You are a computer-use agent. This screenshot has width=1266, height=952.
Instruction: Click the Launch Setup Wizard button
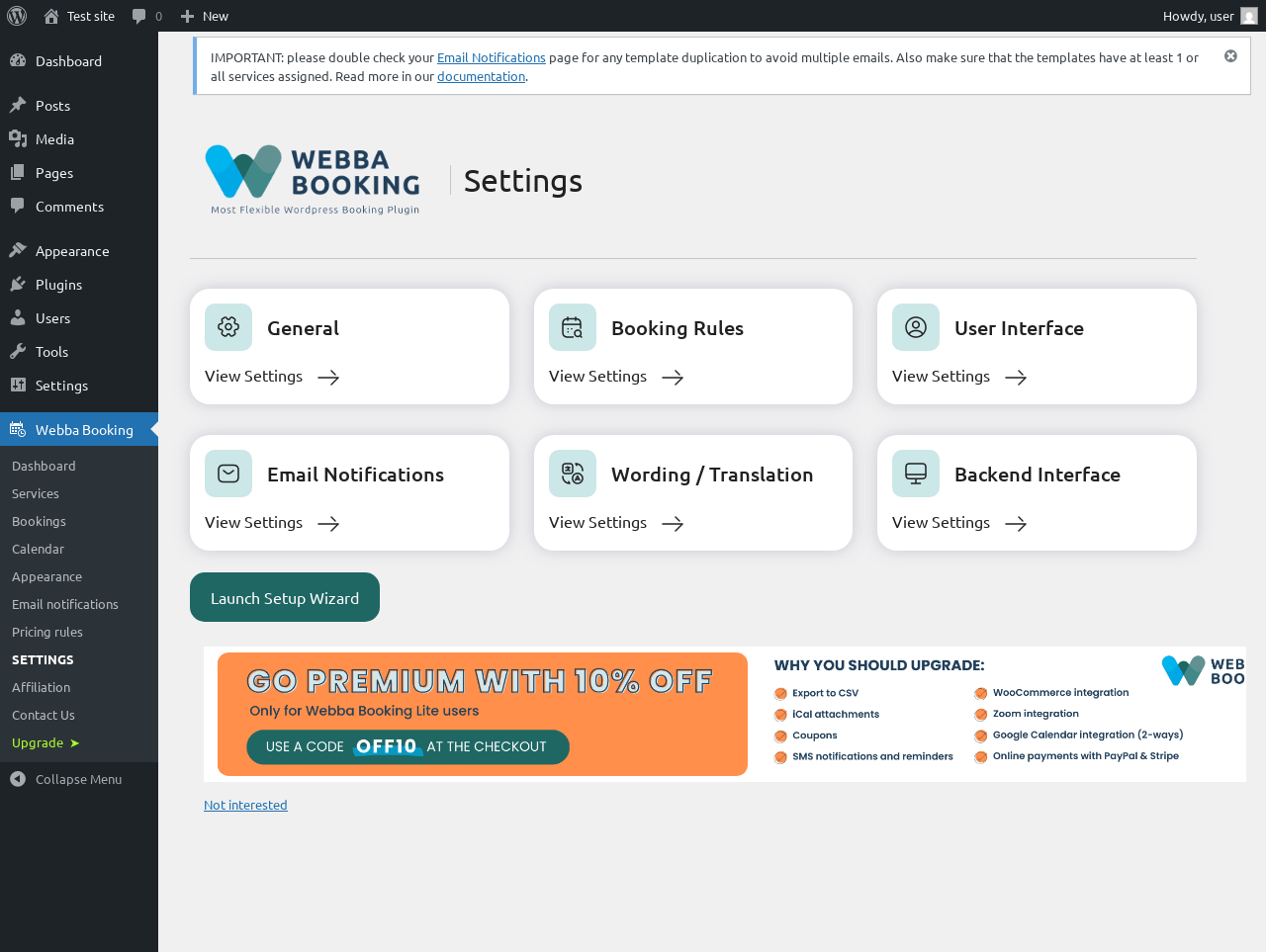[285, 597]
